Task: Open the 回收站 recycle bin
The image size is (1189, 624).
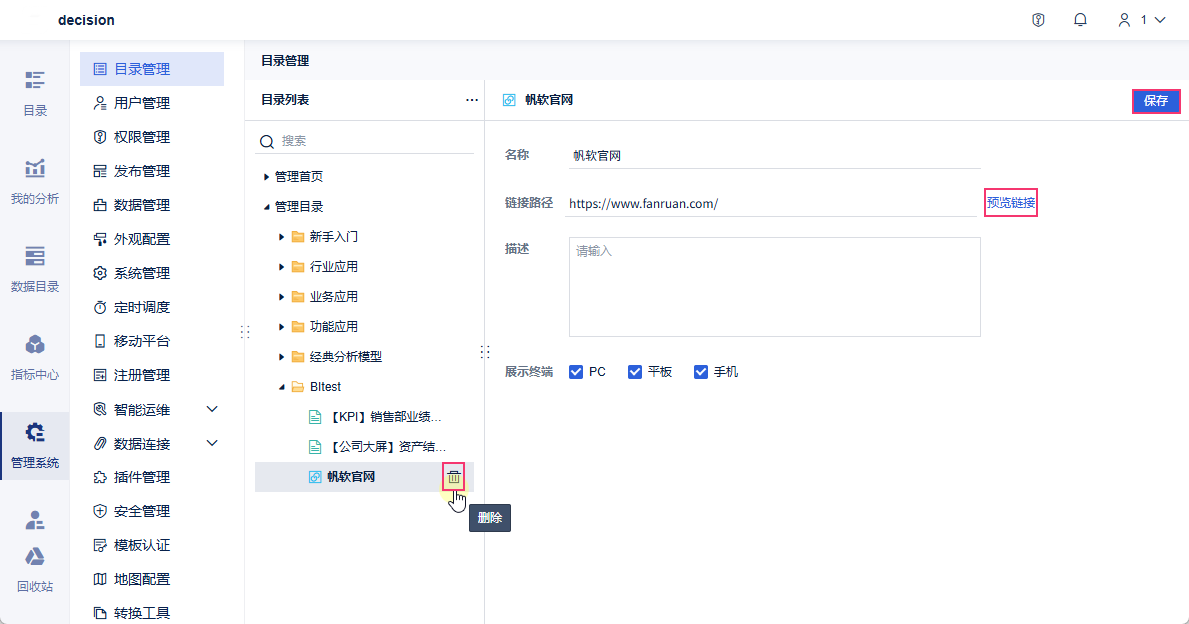Action: click(x=35, y=569)
